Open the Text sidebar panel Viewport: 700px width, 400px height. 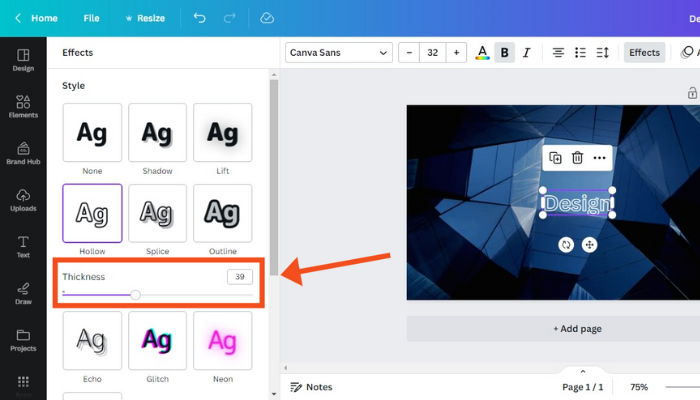tap(23, 247)
